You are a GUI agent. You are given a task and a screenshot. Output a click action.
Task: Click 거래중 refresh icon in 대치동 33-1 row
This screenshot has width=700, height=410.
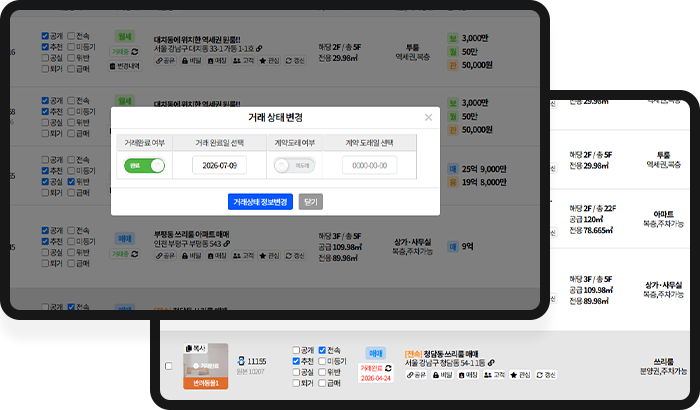[x=134, y=52]
